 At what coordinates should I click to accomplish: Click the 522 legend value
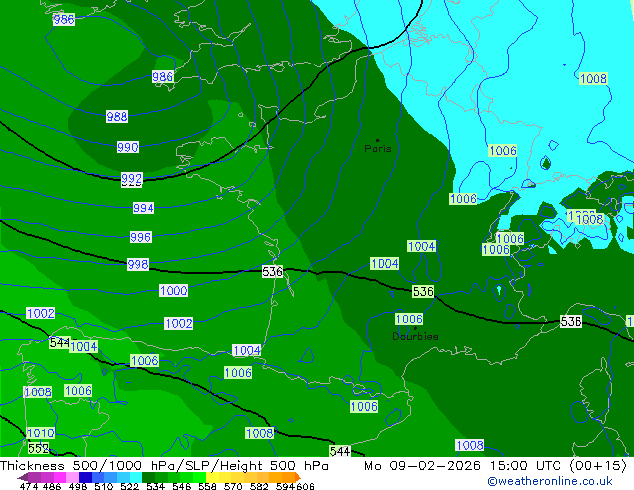[129, 486]
